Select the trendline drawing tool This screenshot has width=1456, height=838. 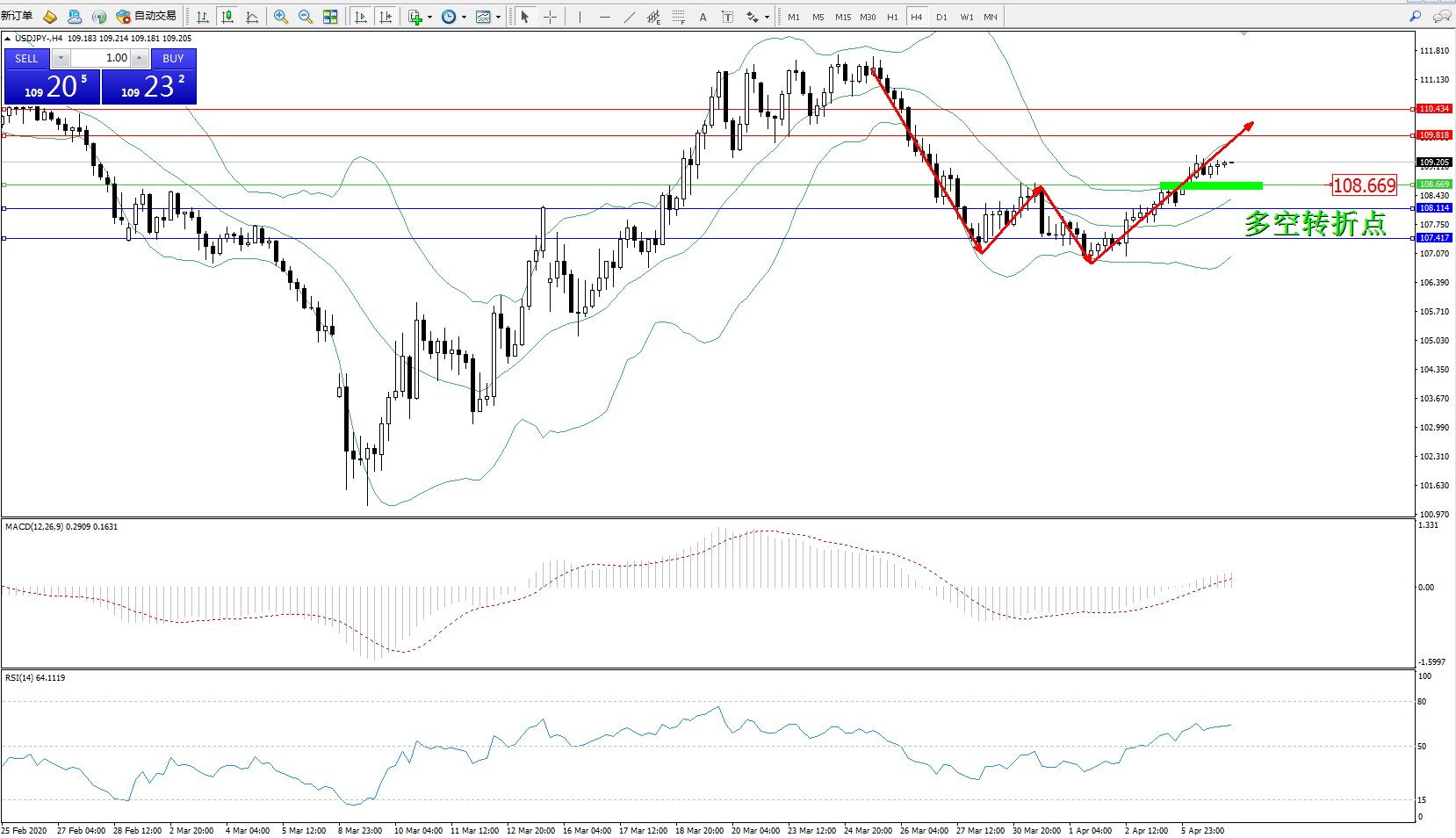[630, 17]
